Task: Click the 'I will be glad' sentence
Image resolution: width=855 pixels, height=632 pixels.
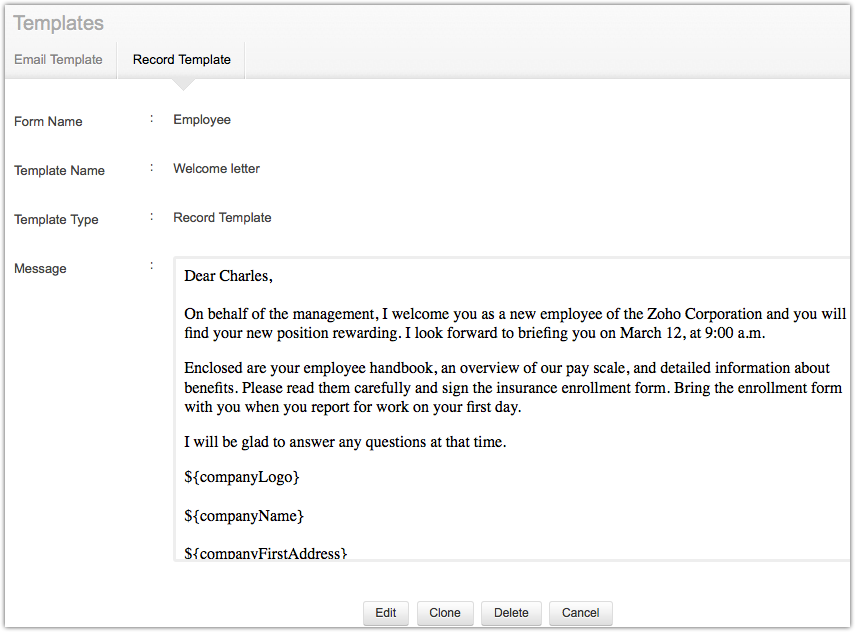Action: 345,441
